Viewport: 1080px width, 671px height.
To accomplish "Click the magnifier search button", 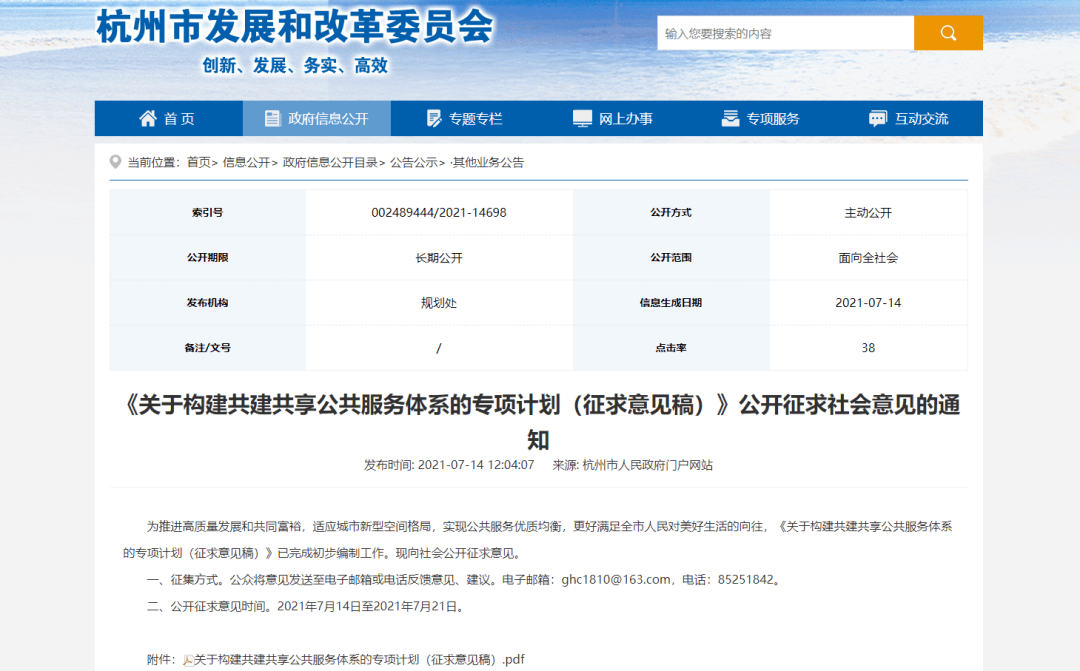I will [947, 32].
